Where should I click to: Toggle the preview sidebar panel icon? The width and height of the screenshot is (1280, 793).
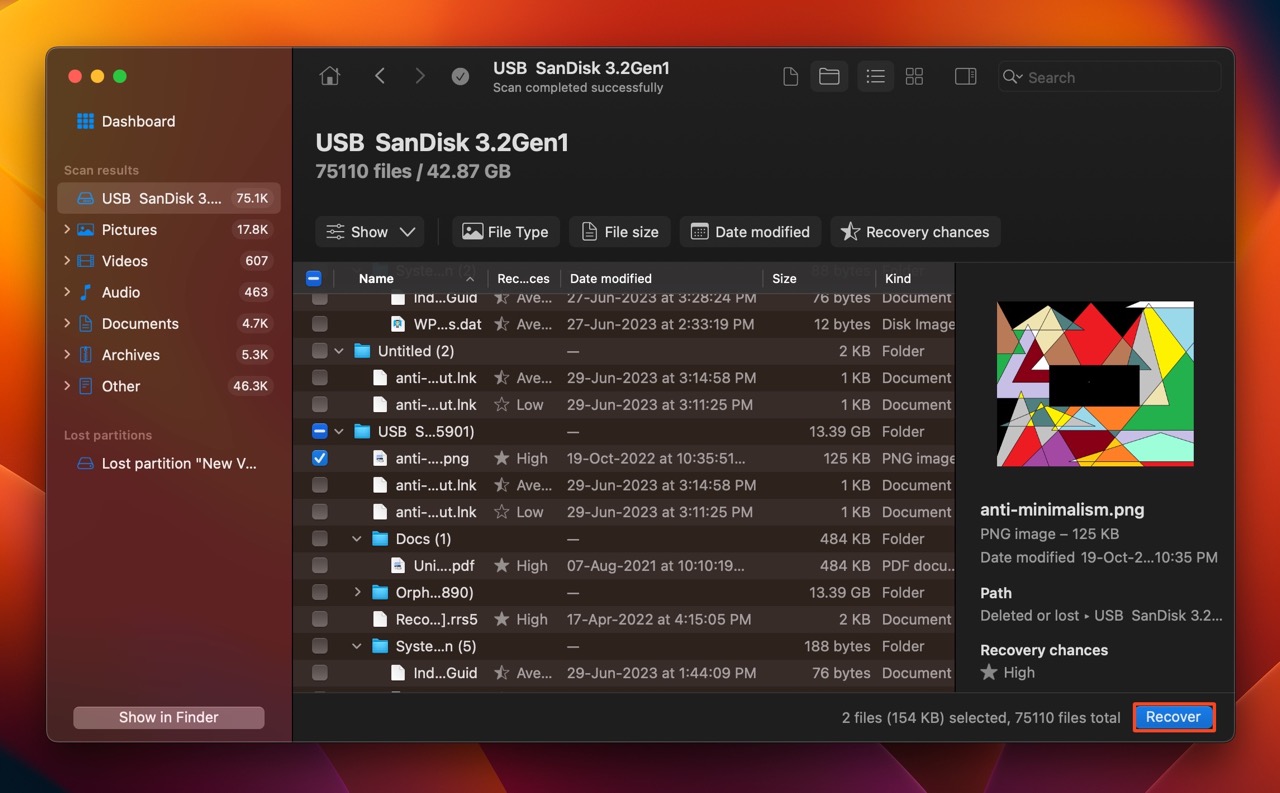pyautogui.click(x=965, y=77)
